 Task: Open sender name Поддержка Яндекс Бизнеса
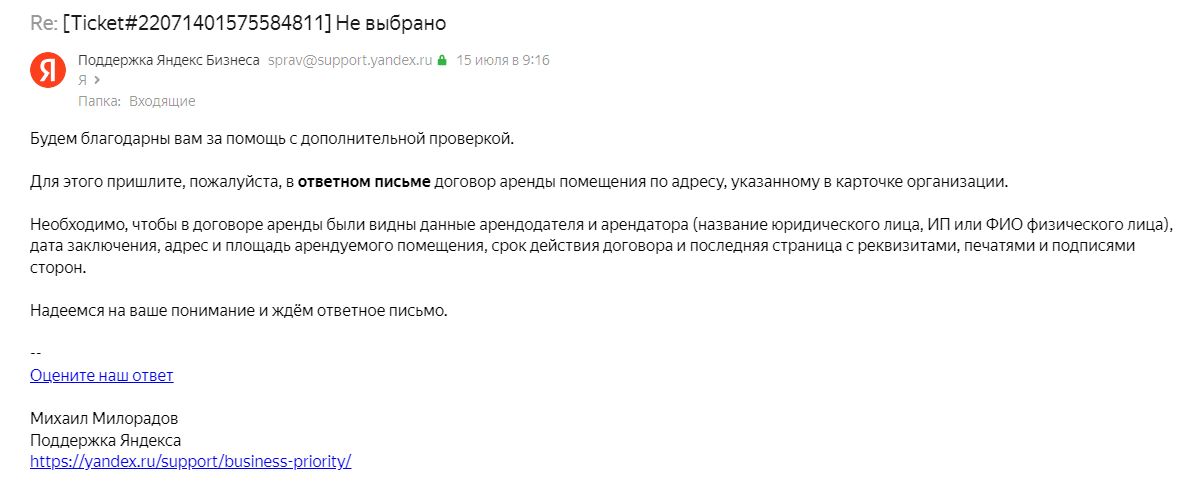168,60
